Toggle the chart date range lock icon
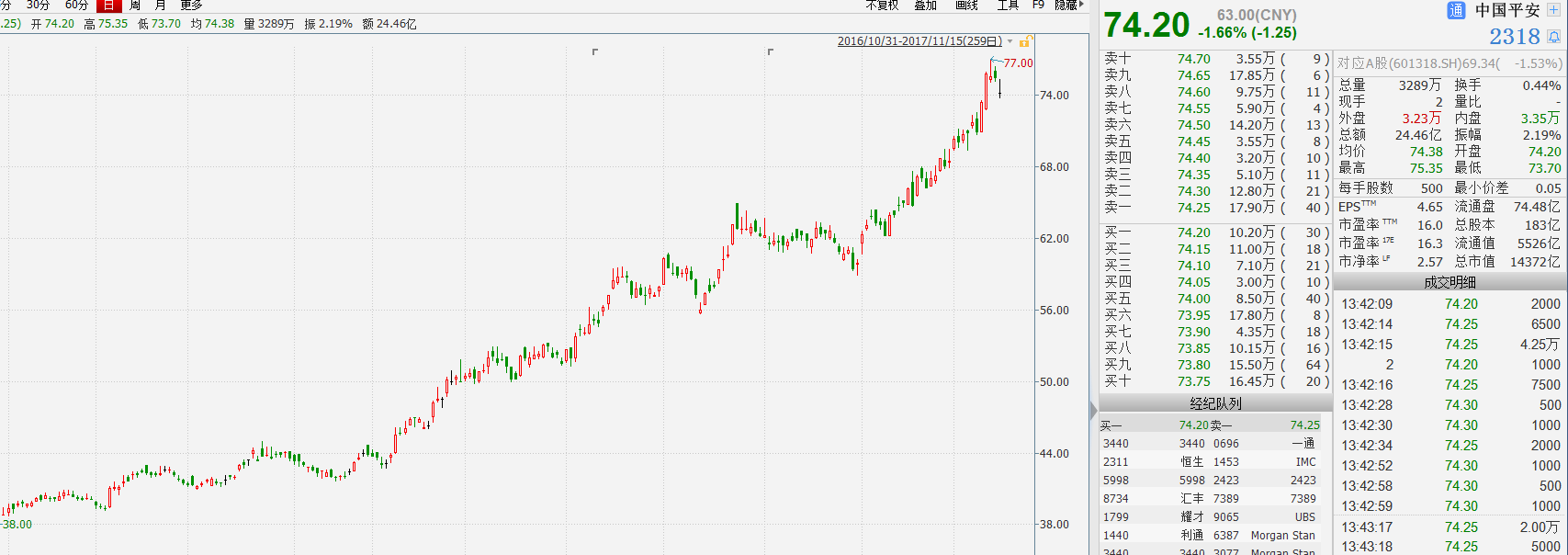The width and height of the screenshot is (1568, 555). click(x=1025, y=41)
